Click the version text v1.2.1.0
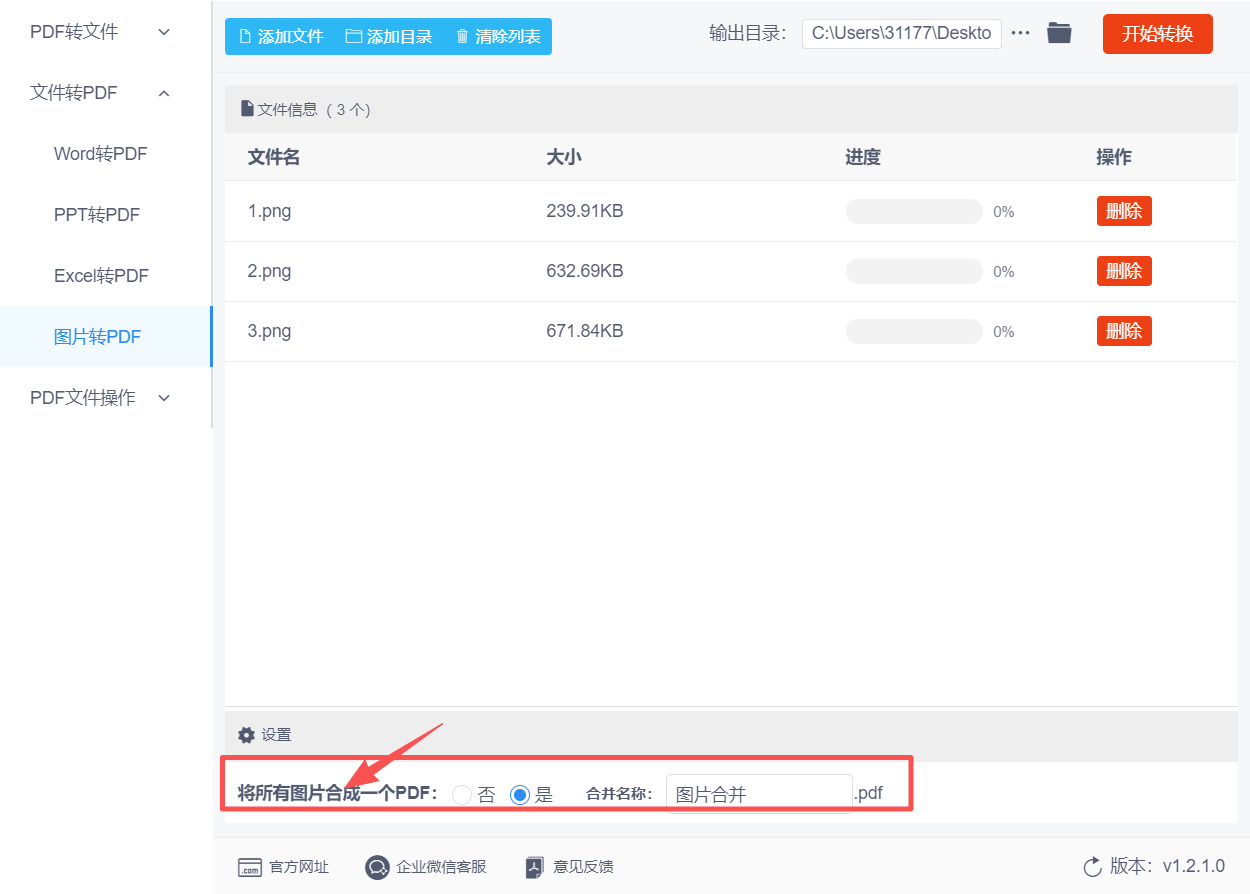 pos(1193,867)
